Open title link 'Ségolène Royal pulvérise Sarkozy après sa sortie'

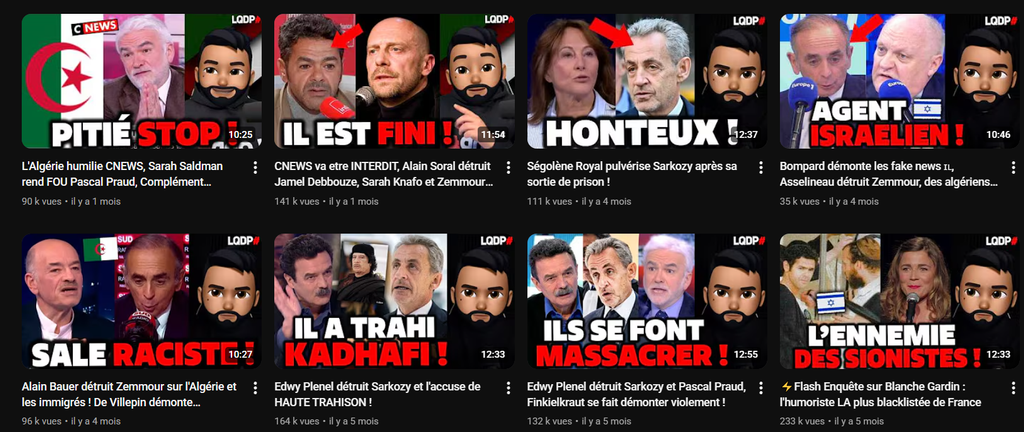click(x=632, y=174)
